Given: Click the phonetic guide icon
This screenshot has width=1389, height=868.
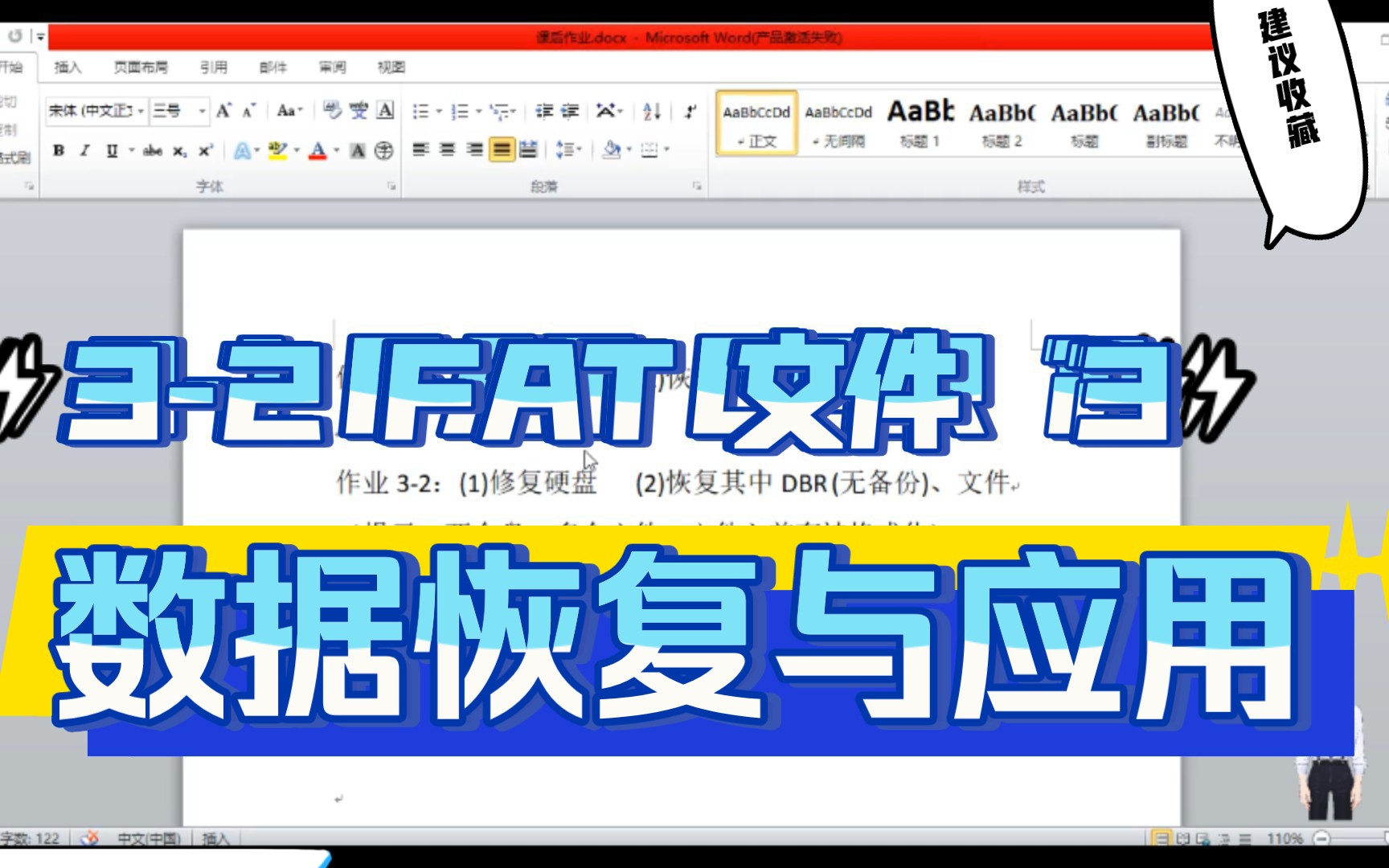Looking at the screenshot, I should [359, 111].
